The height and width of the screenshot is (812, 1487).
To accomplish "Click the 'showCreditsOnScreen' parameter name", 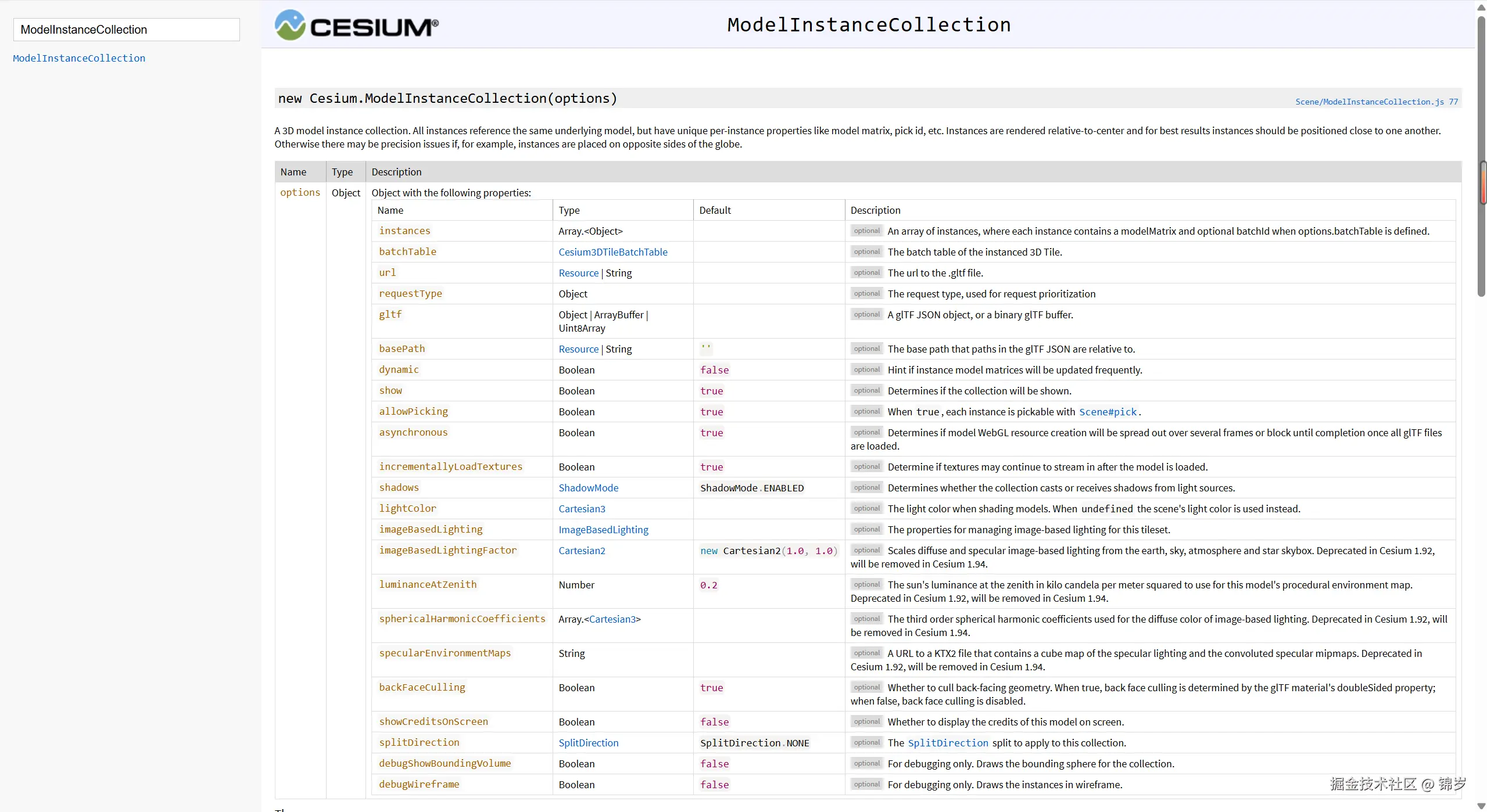I will coord(433,721).
